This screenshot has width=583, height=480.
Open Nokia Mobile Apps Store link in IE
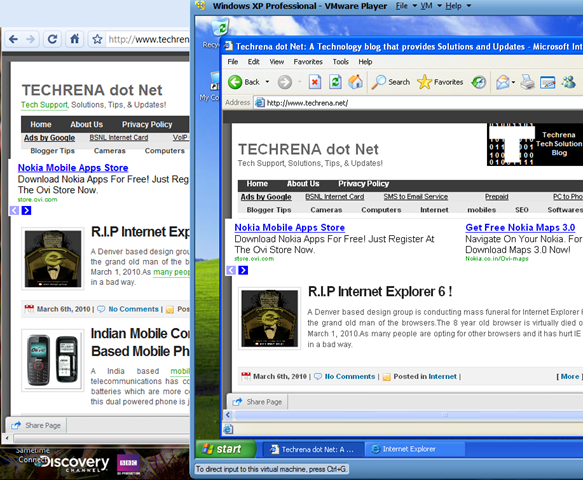(290, 227)
